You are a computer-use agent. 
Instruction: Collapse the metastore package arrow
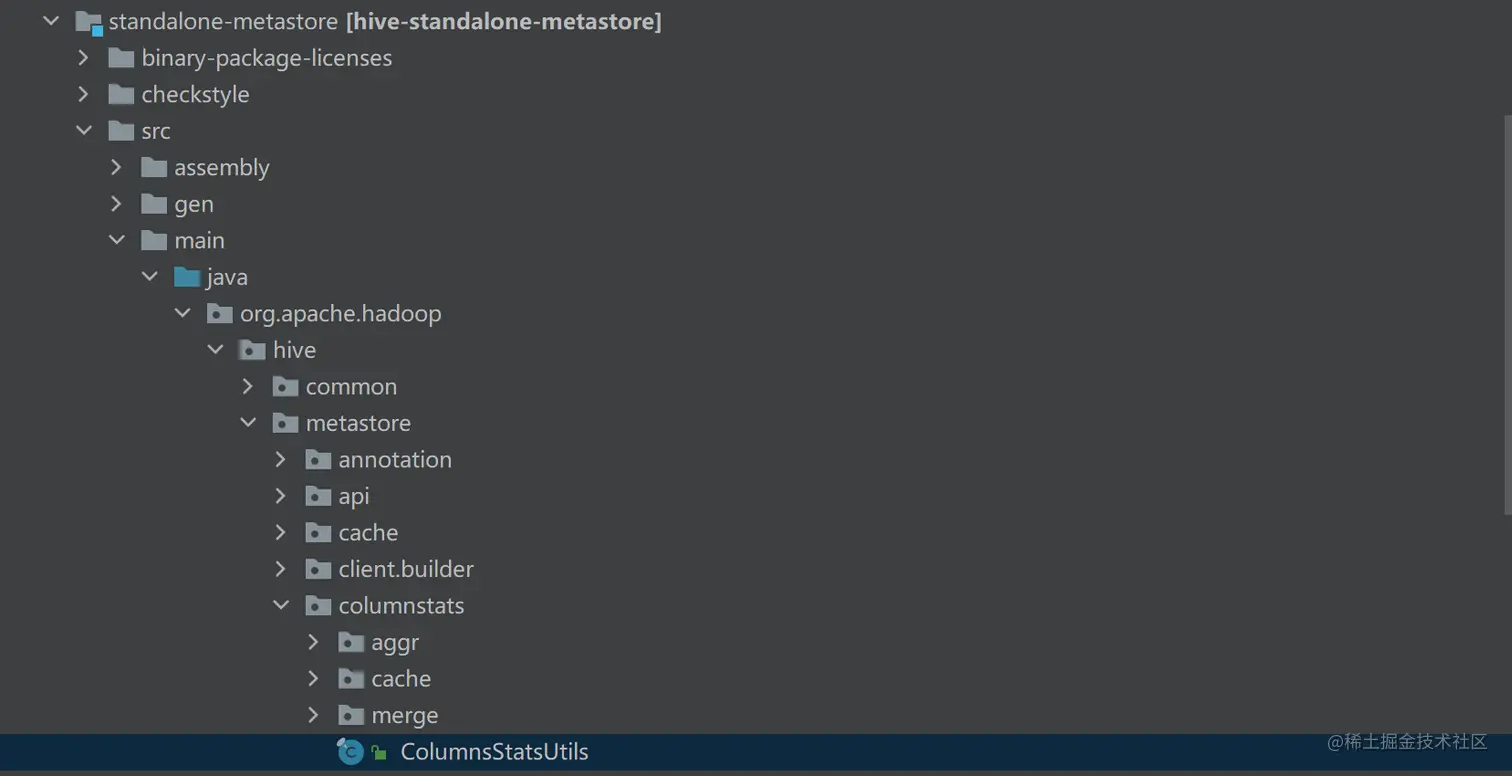(249, 423)
